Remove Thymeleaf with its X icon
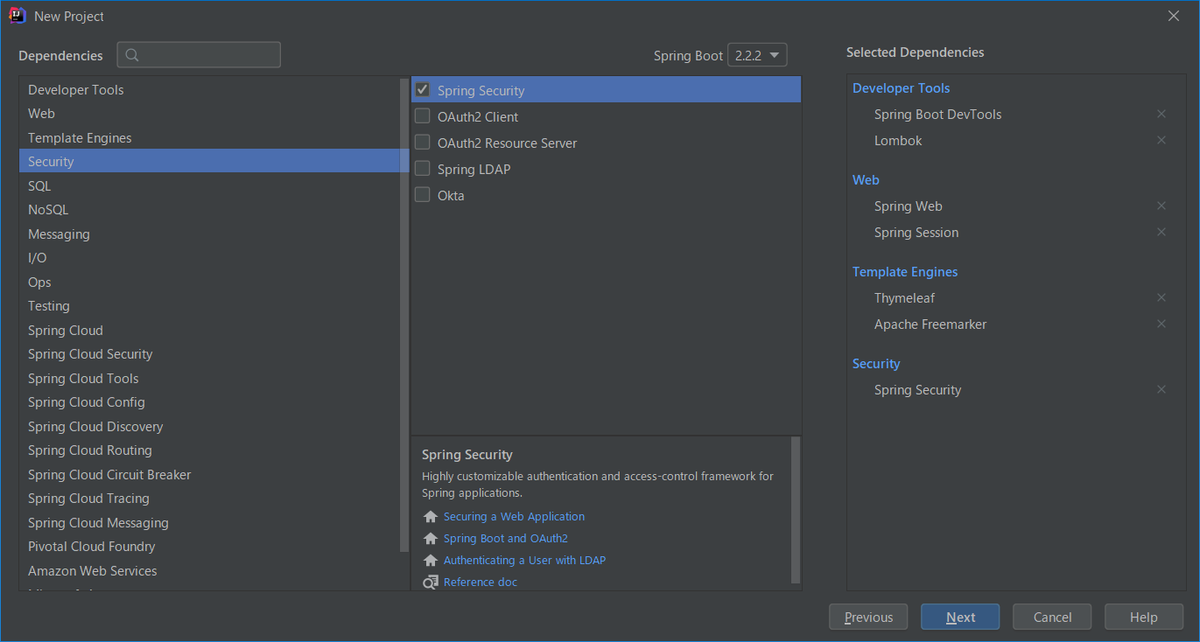1200x642 pixels. tap(1161, 298)
